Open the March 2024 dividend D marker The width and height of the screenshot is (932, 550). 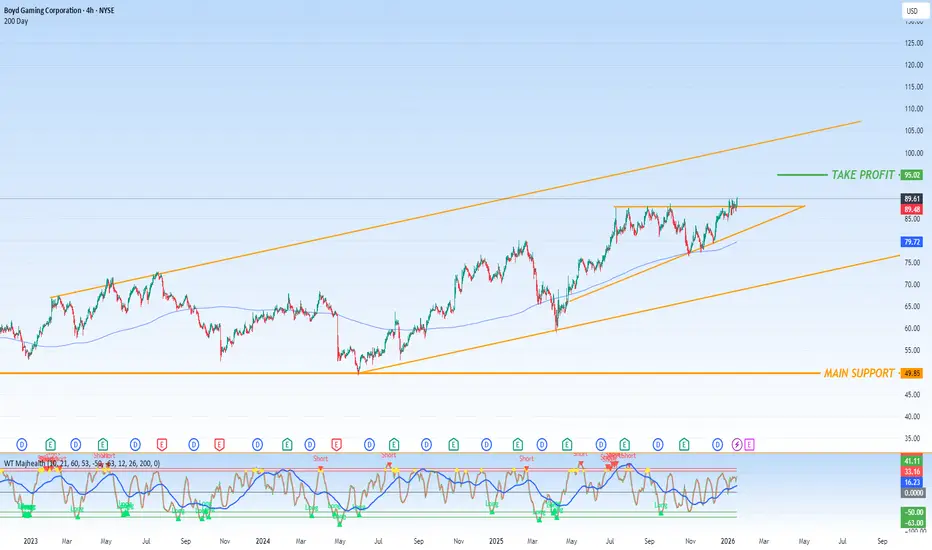310,444
